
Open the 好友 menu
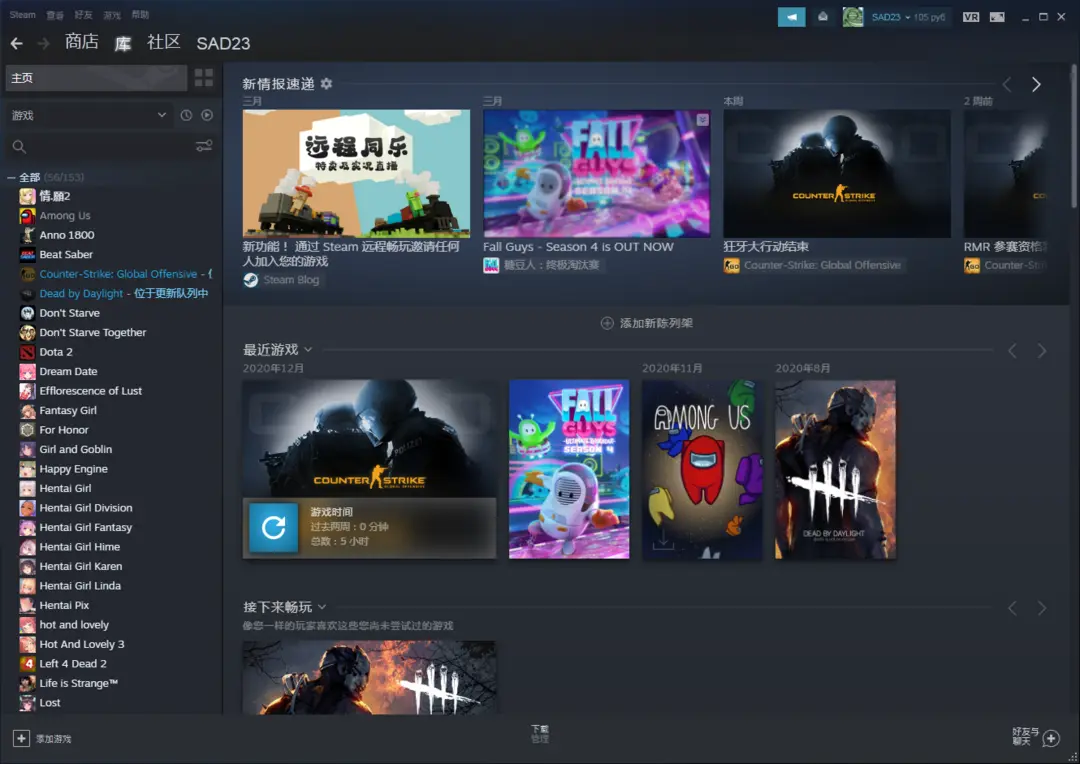click(83, 14)
